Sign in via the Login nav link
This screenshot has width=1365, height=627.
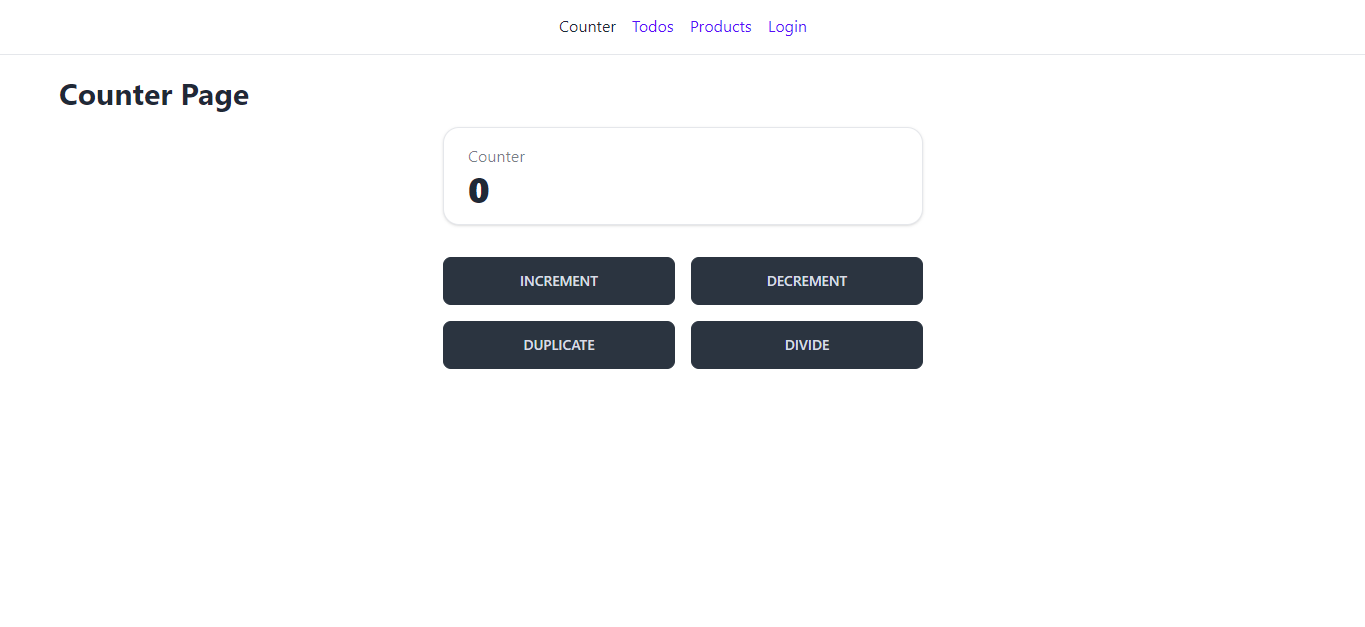click(787, 27)
